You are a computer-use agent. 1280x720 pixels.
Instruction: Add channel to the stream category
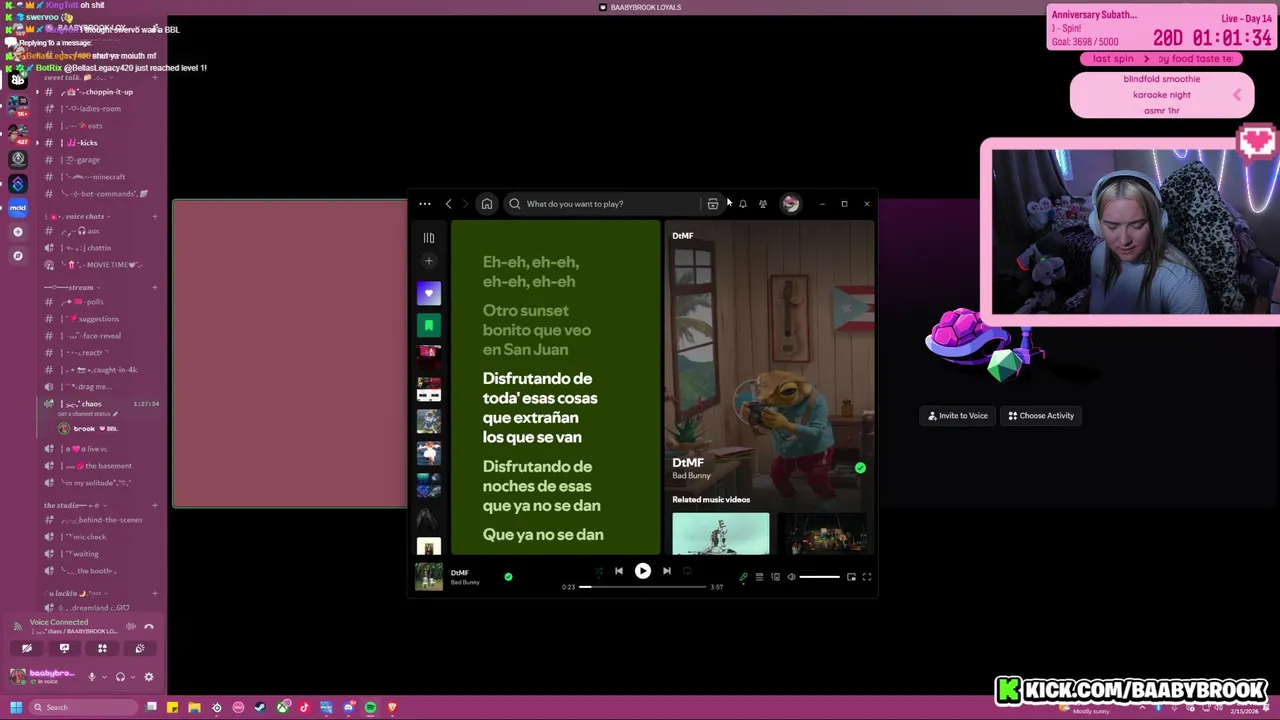click(x=154, y=288)
